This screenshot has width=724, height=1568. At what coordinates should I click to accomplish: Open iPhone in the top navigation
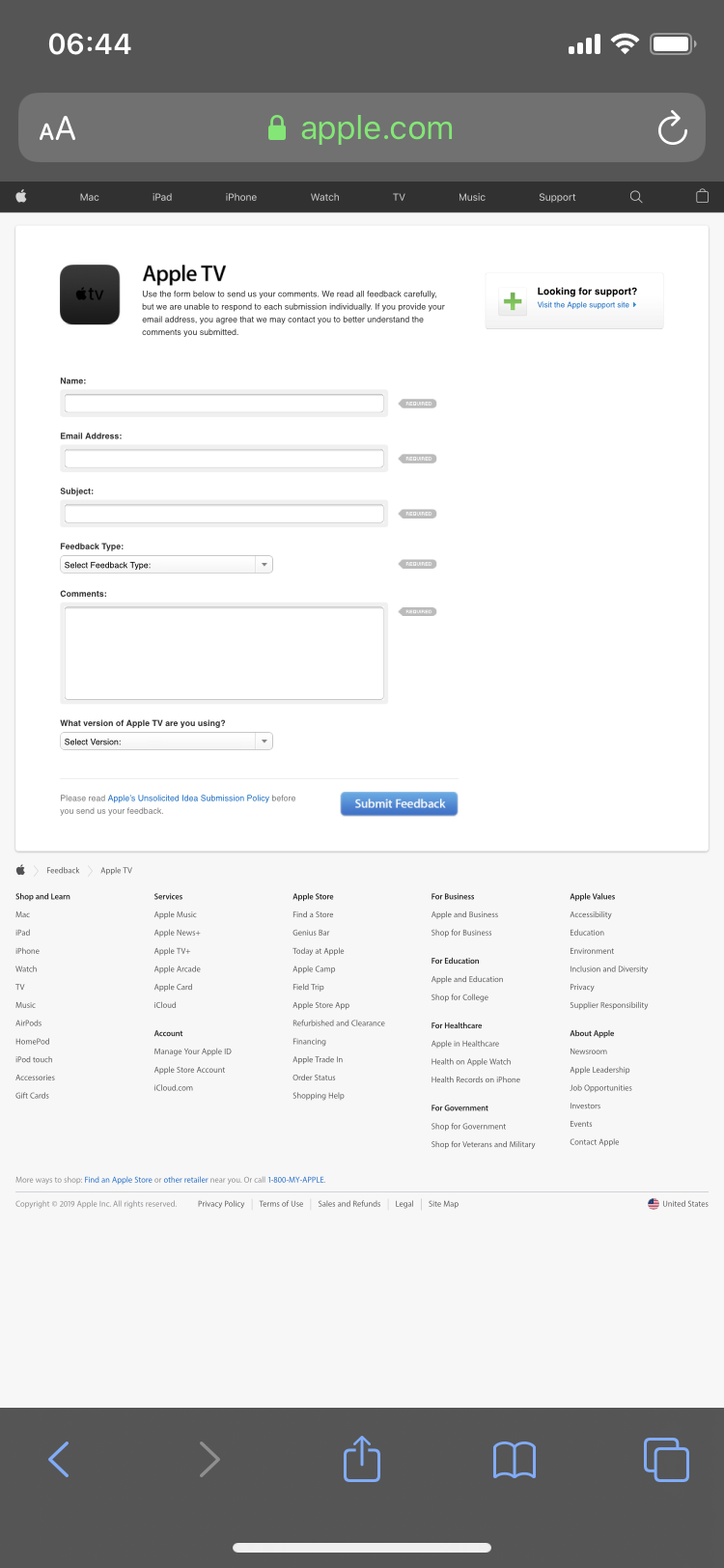[241, 197]
